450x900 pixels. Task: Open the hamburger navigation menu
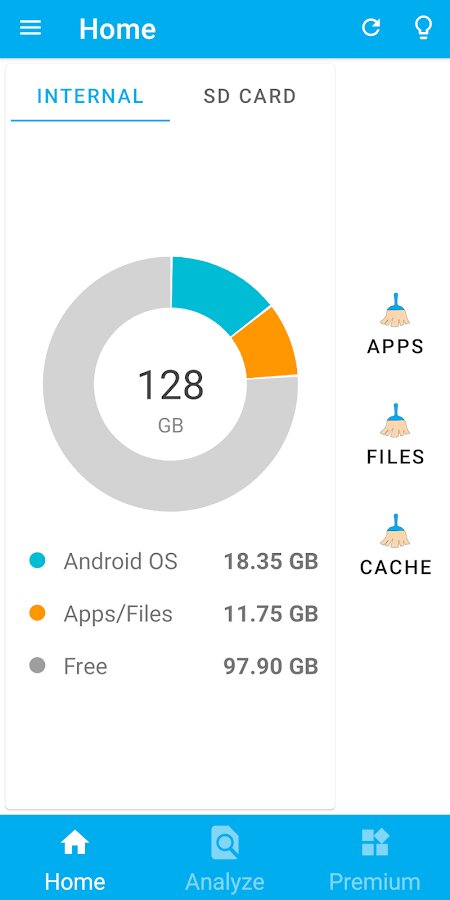30,28
